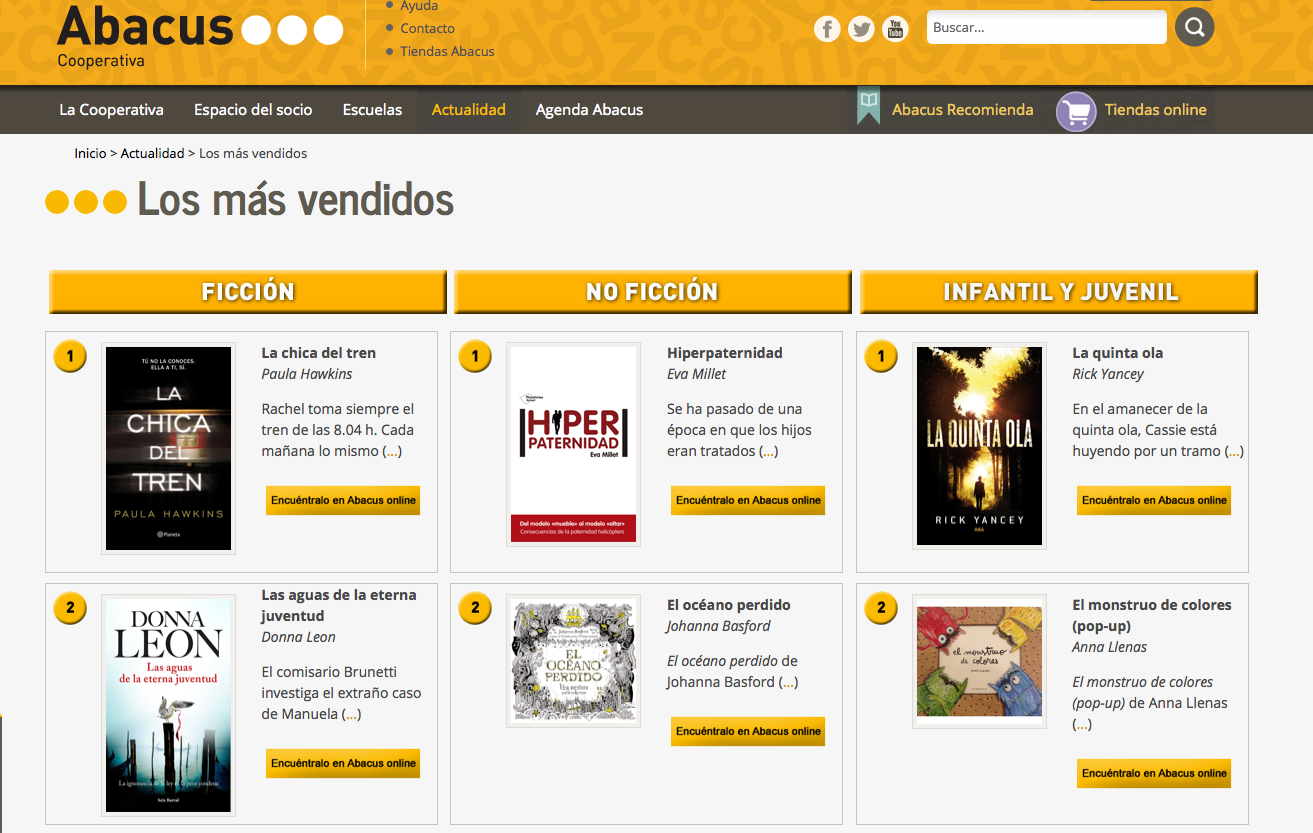This screenshot has width=1313, height=833.
Task: Click the Abacus Cooperativa logo
Action: (200, 34)
